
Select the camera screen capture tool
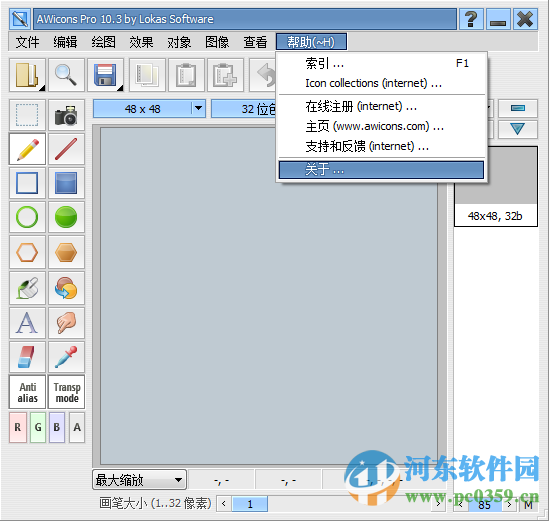(66, 115)
